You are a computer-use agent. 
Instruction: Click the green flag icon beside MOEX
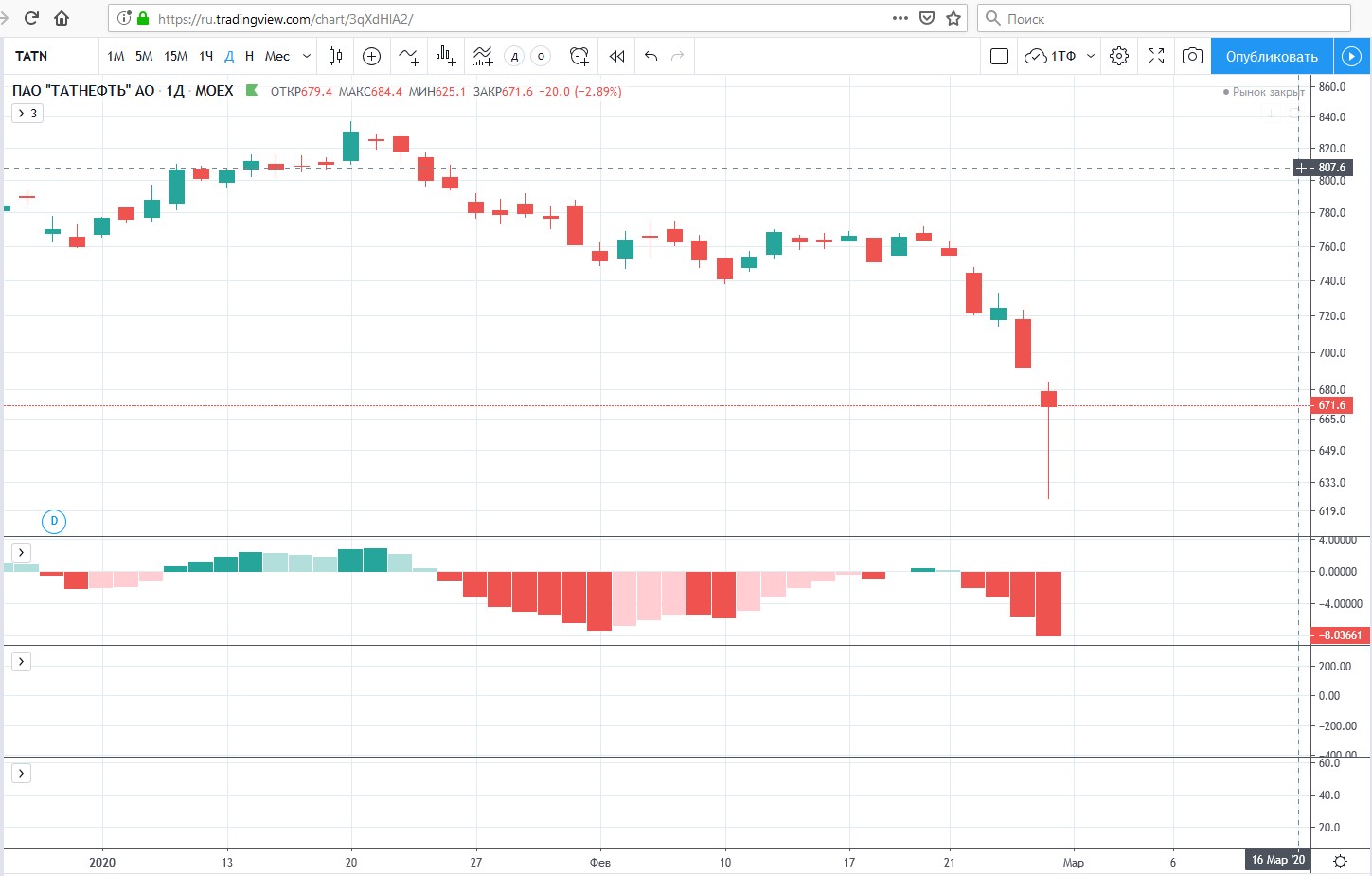pos(252,91)
